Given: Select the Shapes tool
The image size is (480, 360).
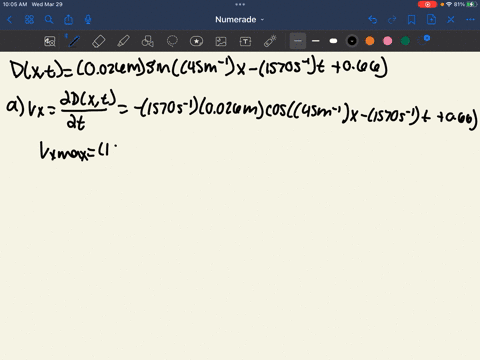Looking at the screenshot, I should click(148, 41).
